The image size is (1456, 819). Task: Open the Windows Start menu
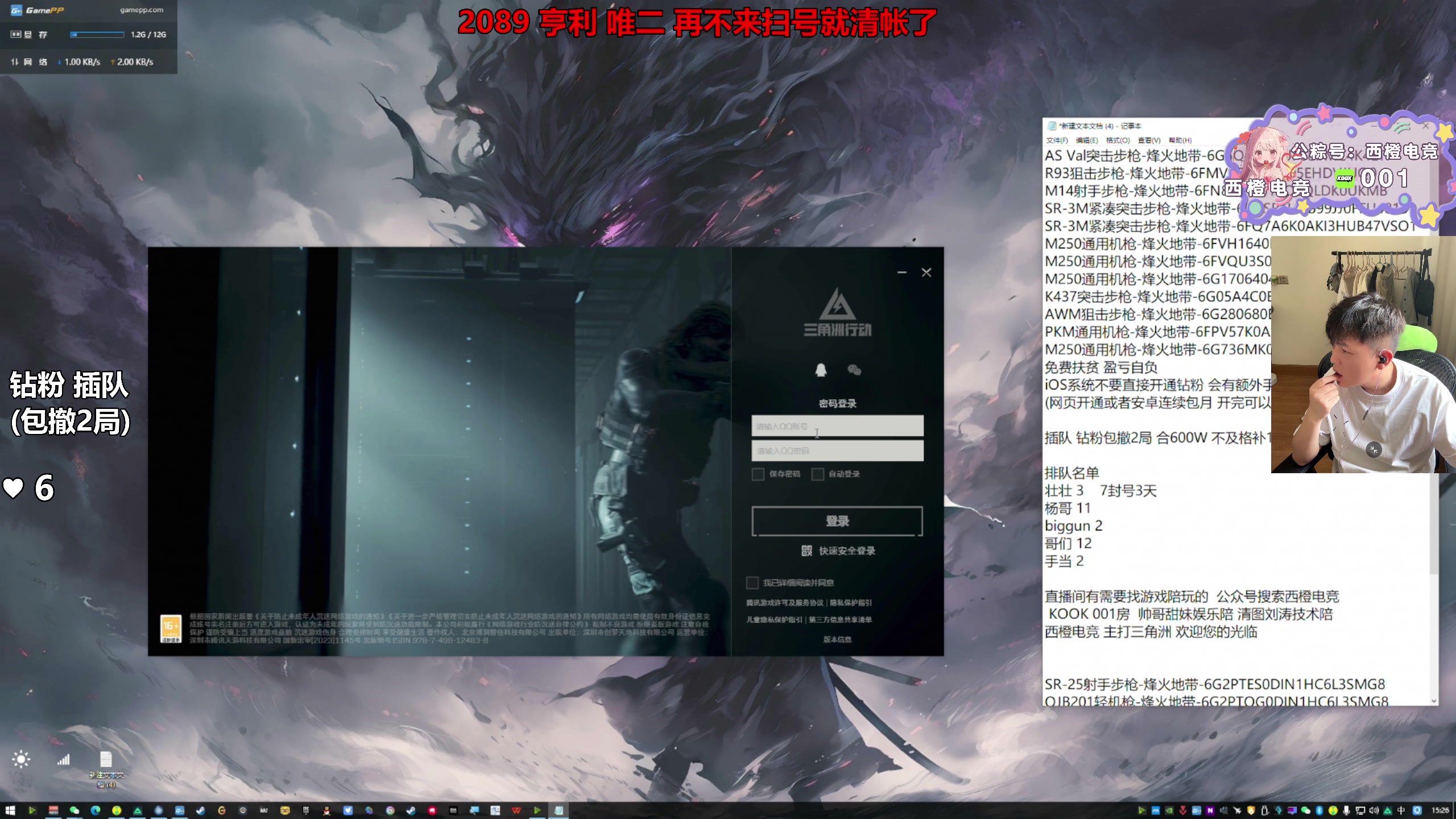(x=10, y=810)
